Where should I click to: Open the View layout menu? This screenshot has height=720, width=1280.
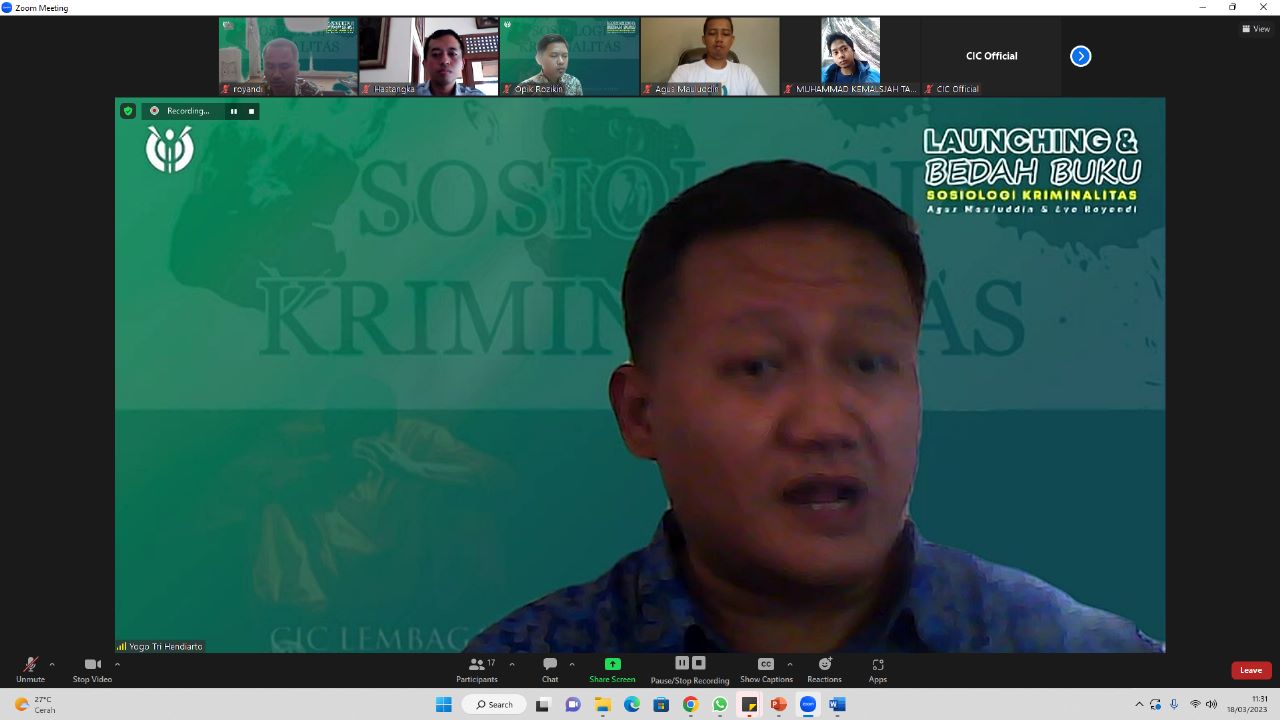1256,29
